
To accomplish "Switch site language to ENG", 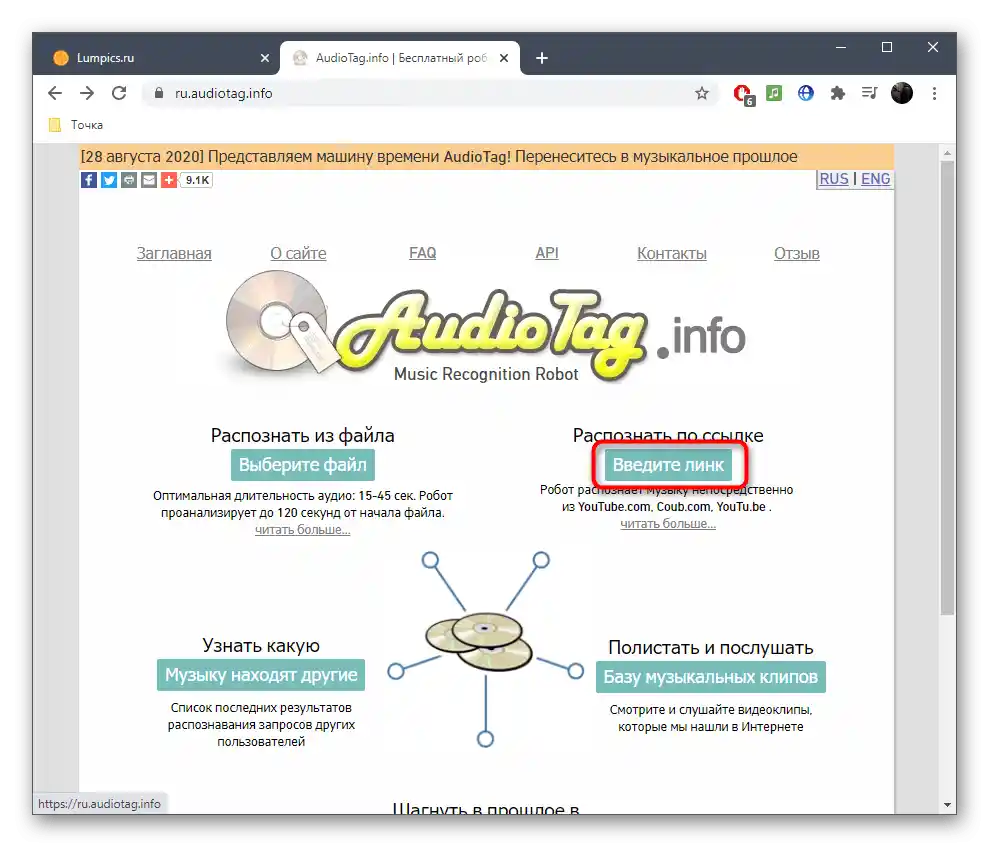I will click(875, 179).
